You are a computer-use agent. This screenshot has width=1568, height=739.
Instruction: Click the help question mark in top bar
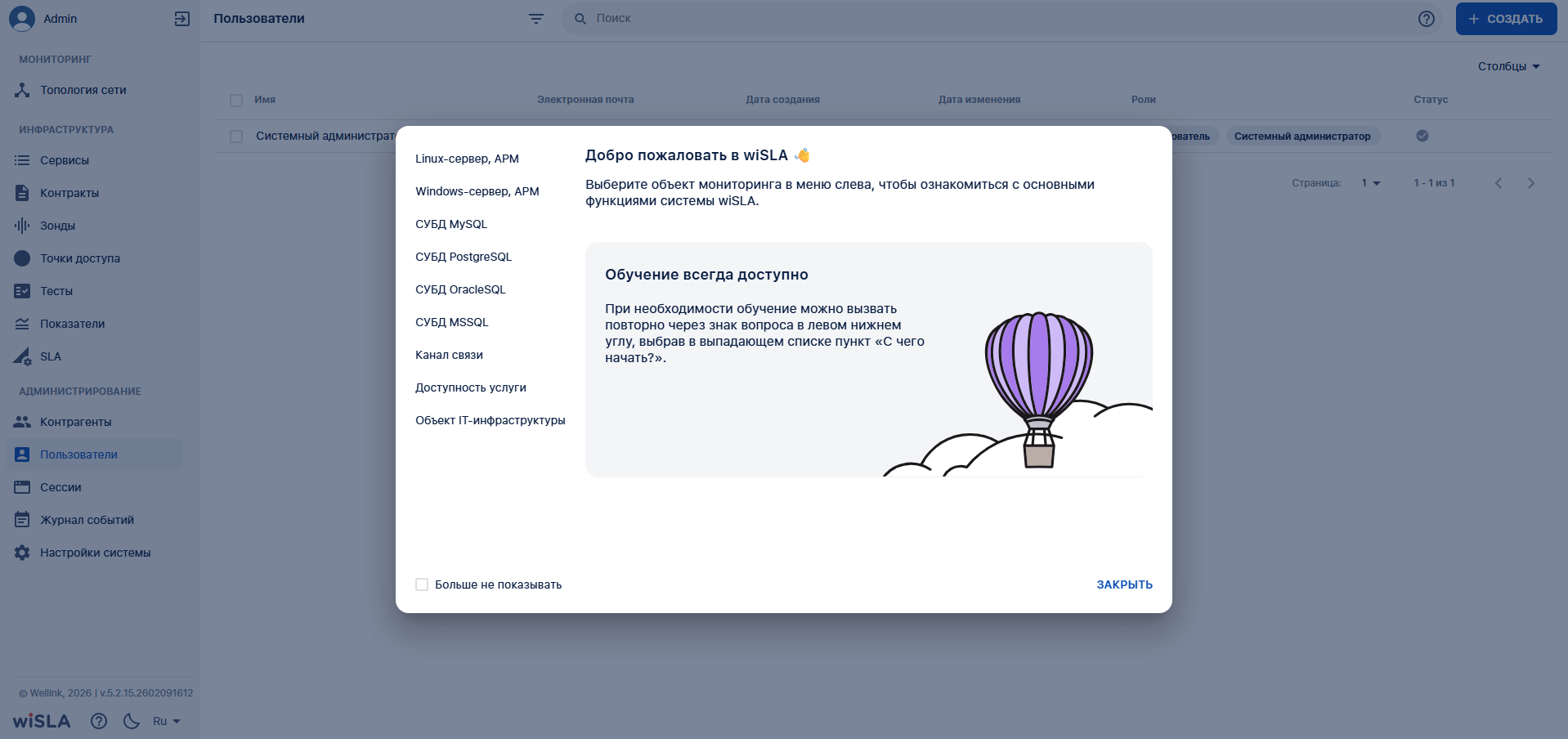[x=1426, y=19]
